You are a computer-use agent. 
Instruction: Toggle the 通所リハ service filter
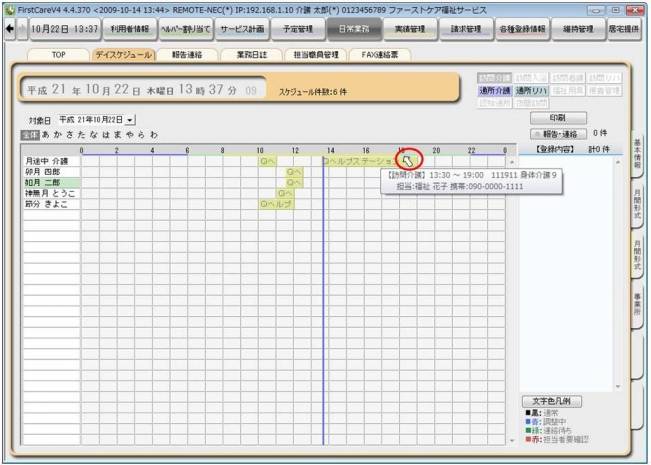[531, 90]
